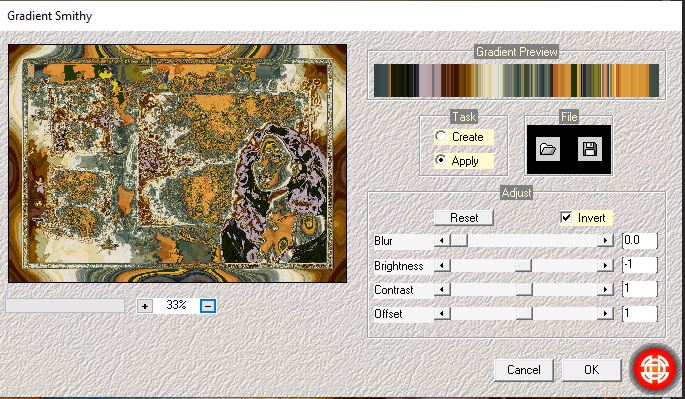Click Brightness slider left arrow

pyautogui.click(x=442, y=265)
